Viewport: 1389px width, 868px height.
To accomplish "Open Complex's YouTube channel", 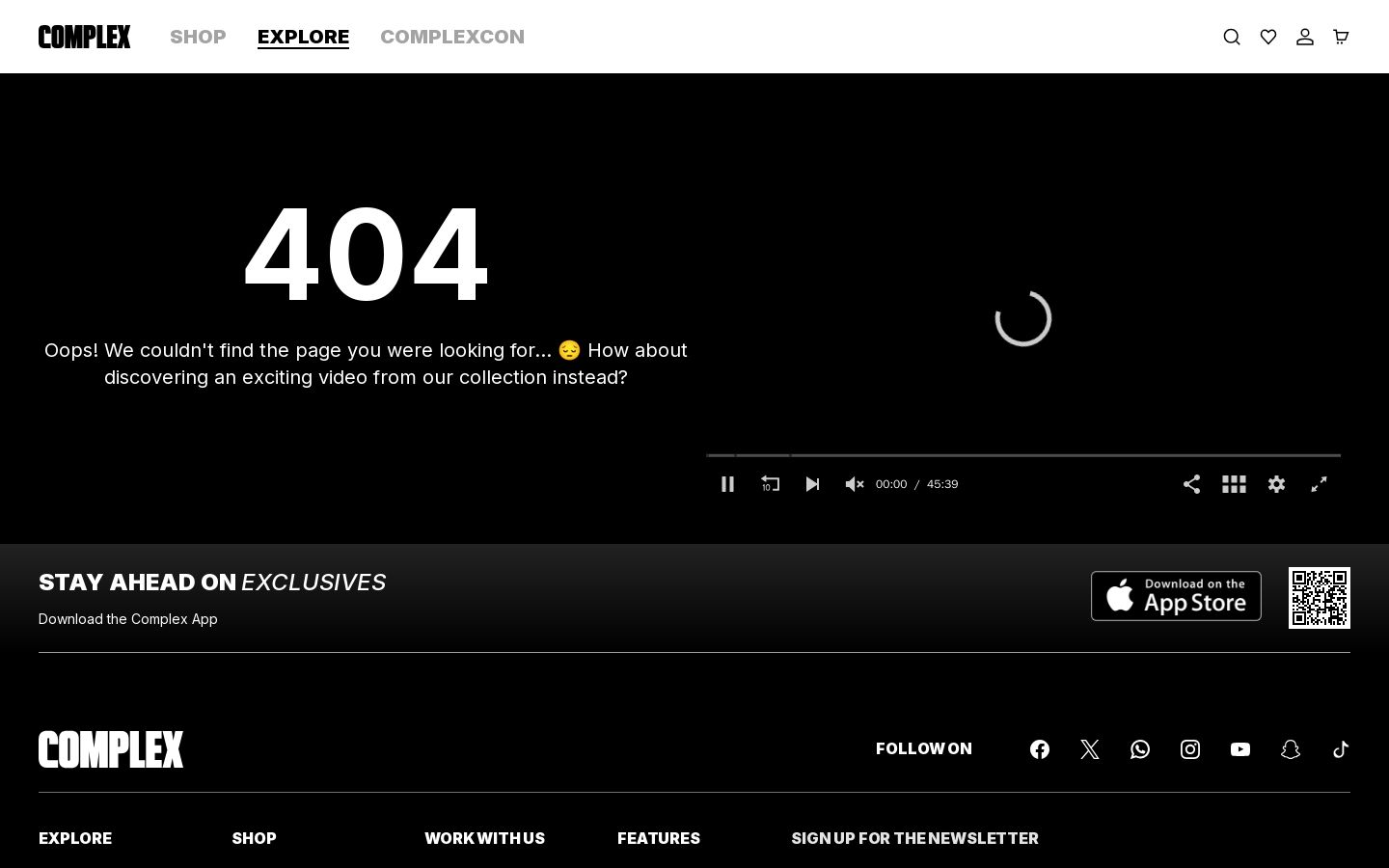I will (x=1240, y=749).
